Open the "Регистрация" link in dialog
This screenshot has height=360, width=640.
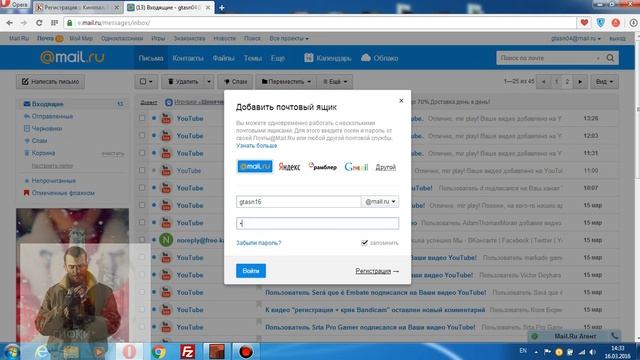373,271
